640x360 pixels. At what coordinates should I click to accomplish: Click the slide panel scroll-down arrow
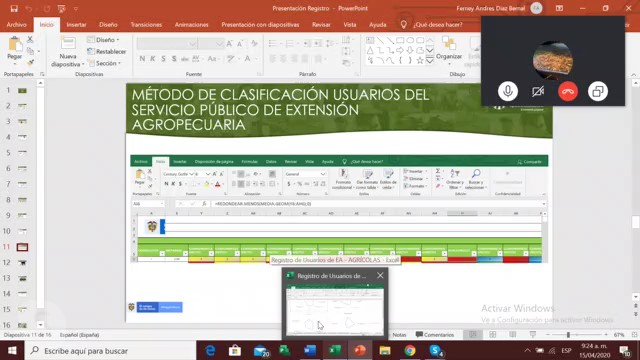pos(40,325)
